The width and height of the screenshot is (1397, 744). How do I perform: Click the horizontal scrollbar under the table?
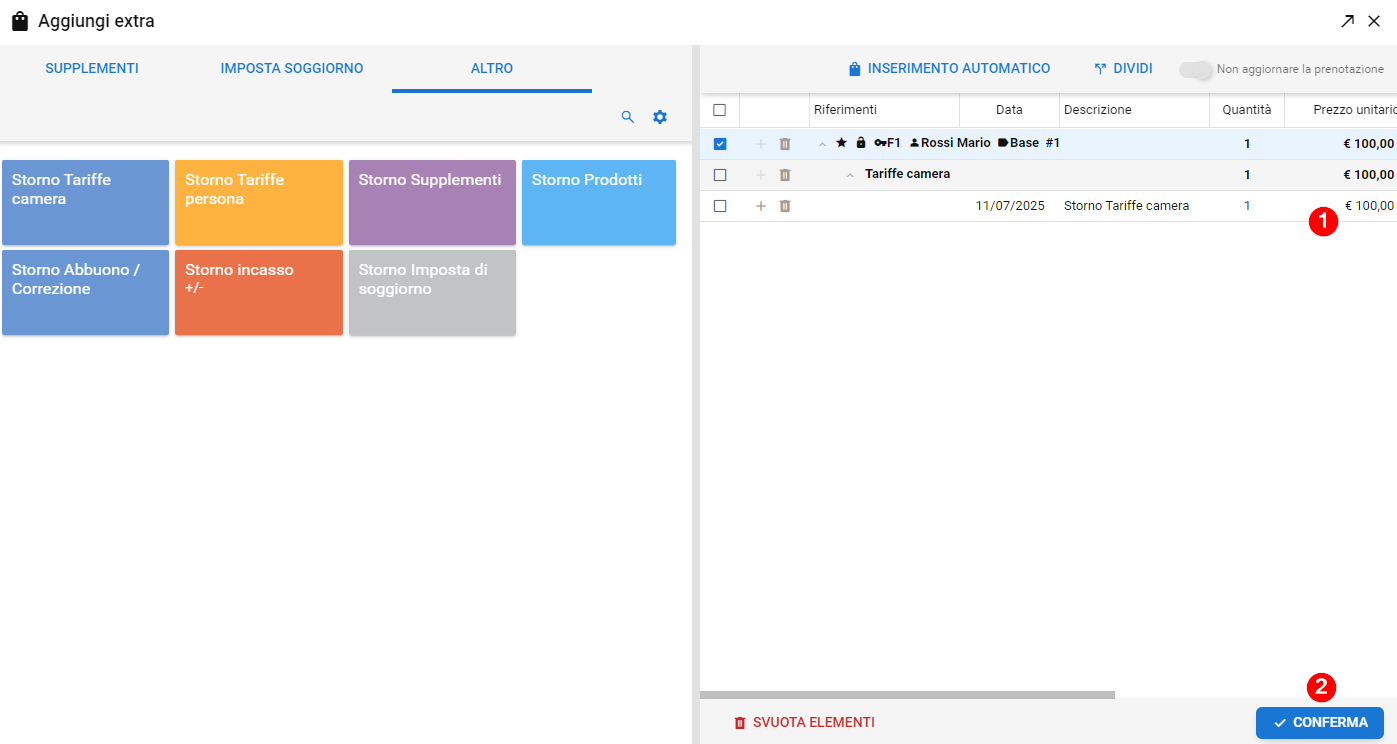click(906, 694)
